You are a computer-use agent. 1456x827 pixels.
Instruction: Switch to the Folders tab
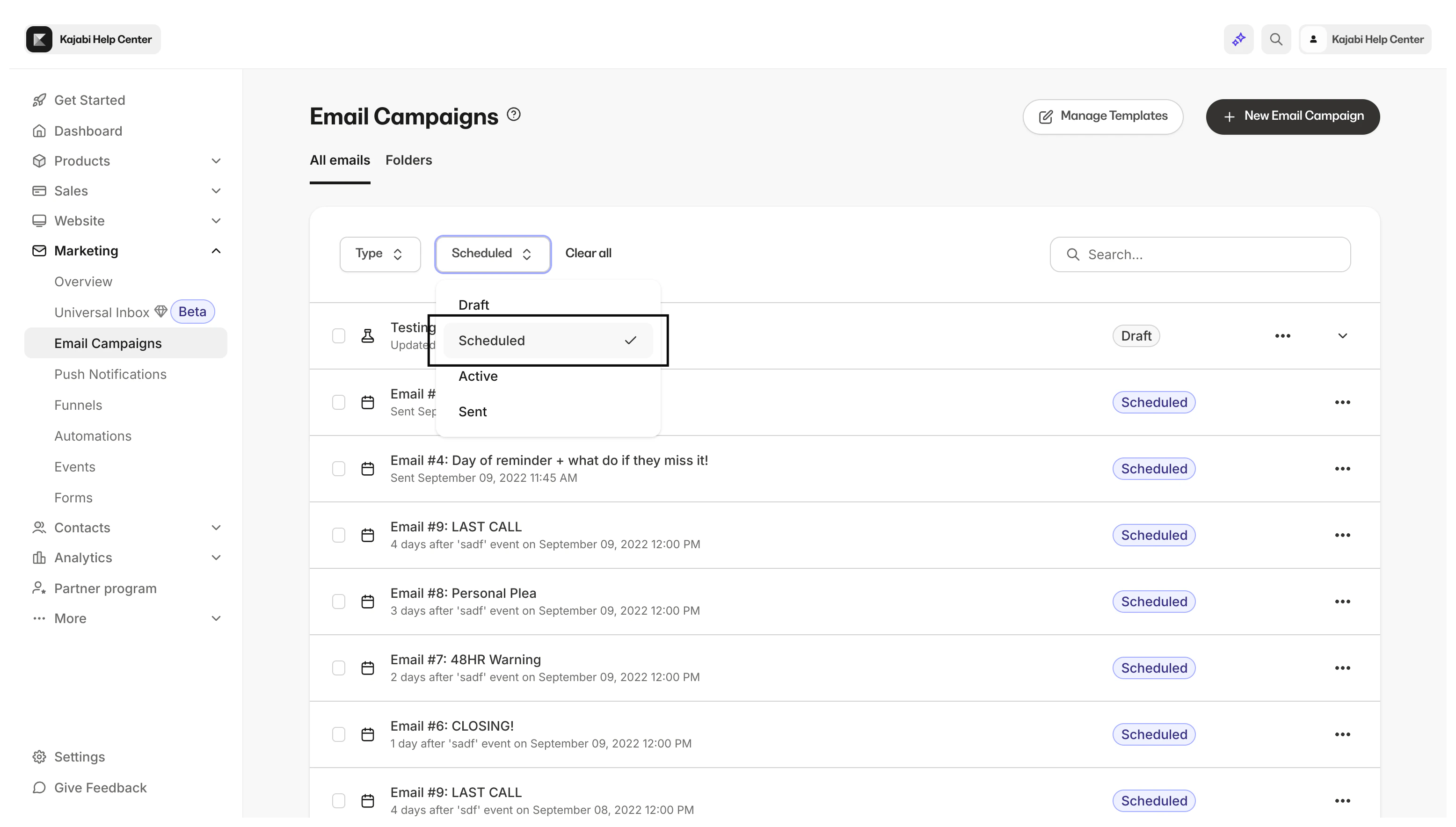(408, 160)
